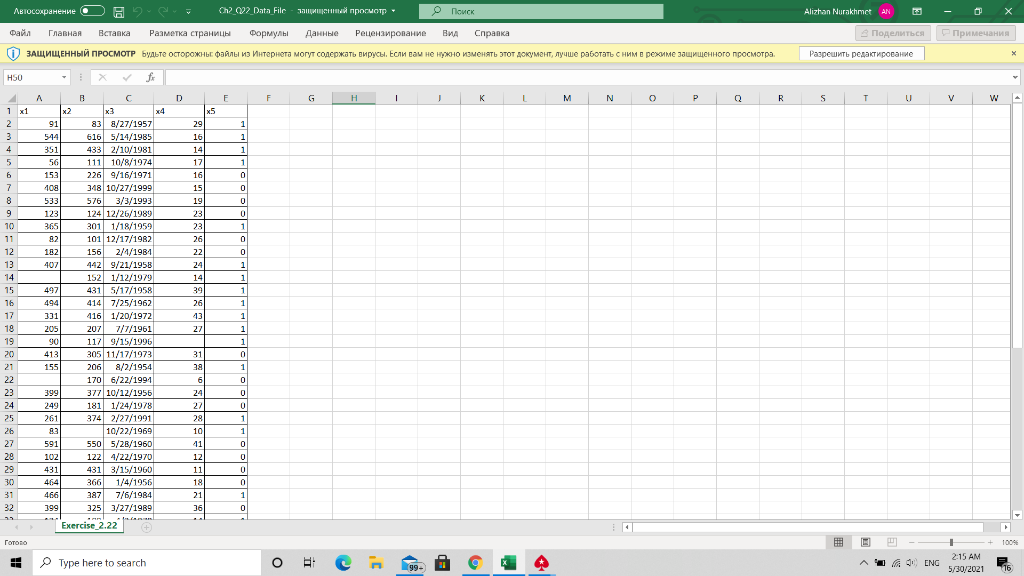Click the Redo icon
1024x576 pixels.
pos(164,10)
